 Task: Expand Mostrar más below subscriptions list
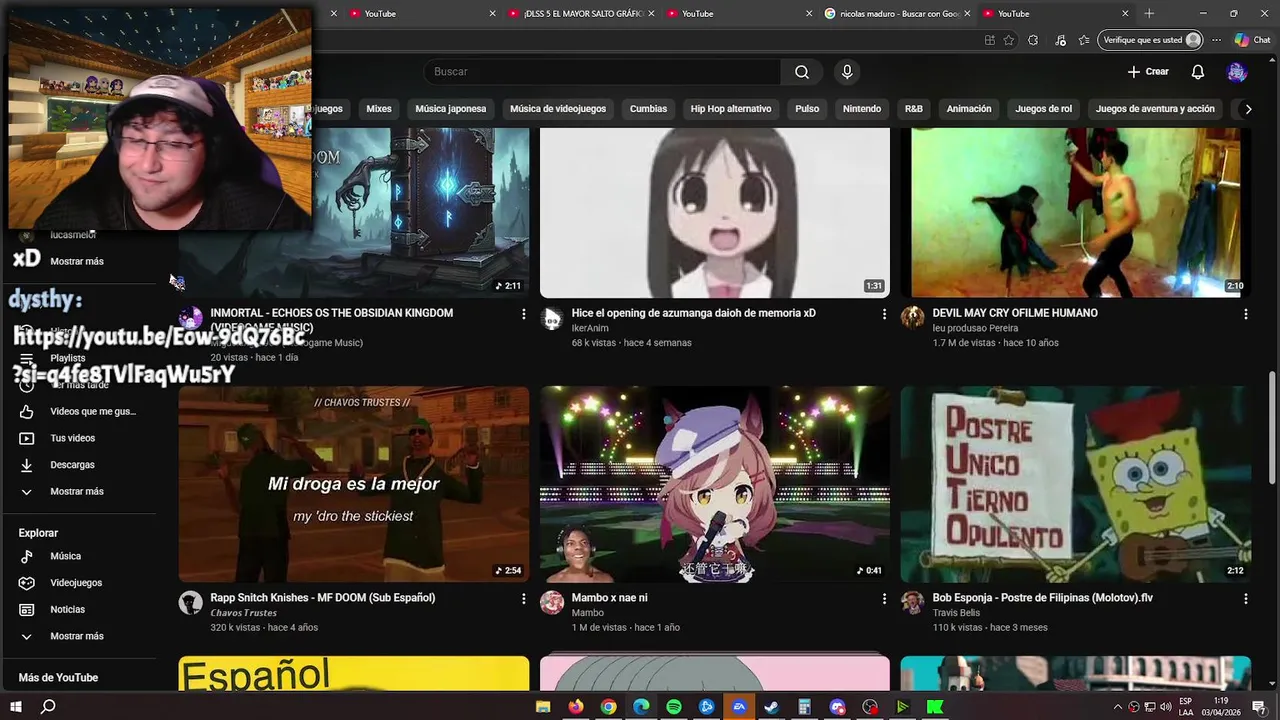tap(78, 261)
